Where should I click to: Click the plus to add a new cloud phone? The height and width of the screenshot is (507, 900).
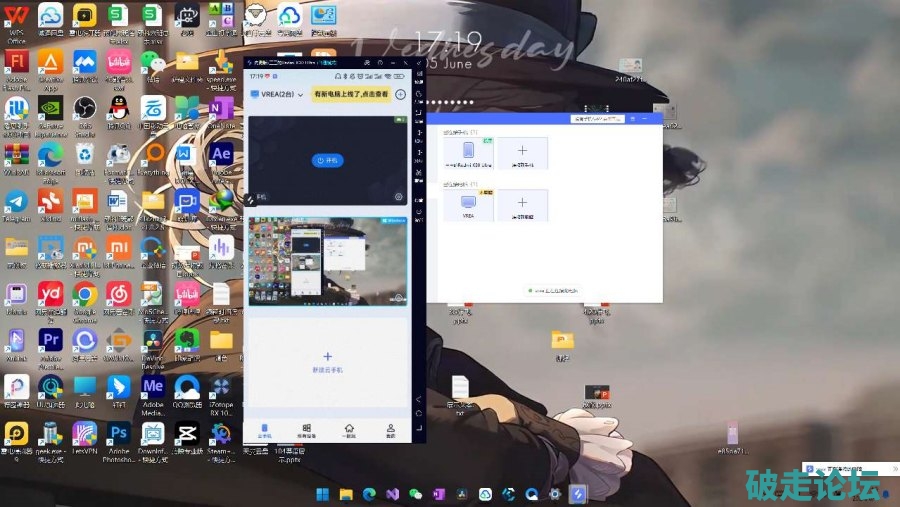328,357
